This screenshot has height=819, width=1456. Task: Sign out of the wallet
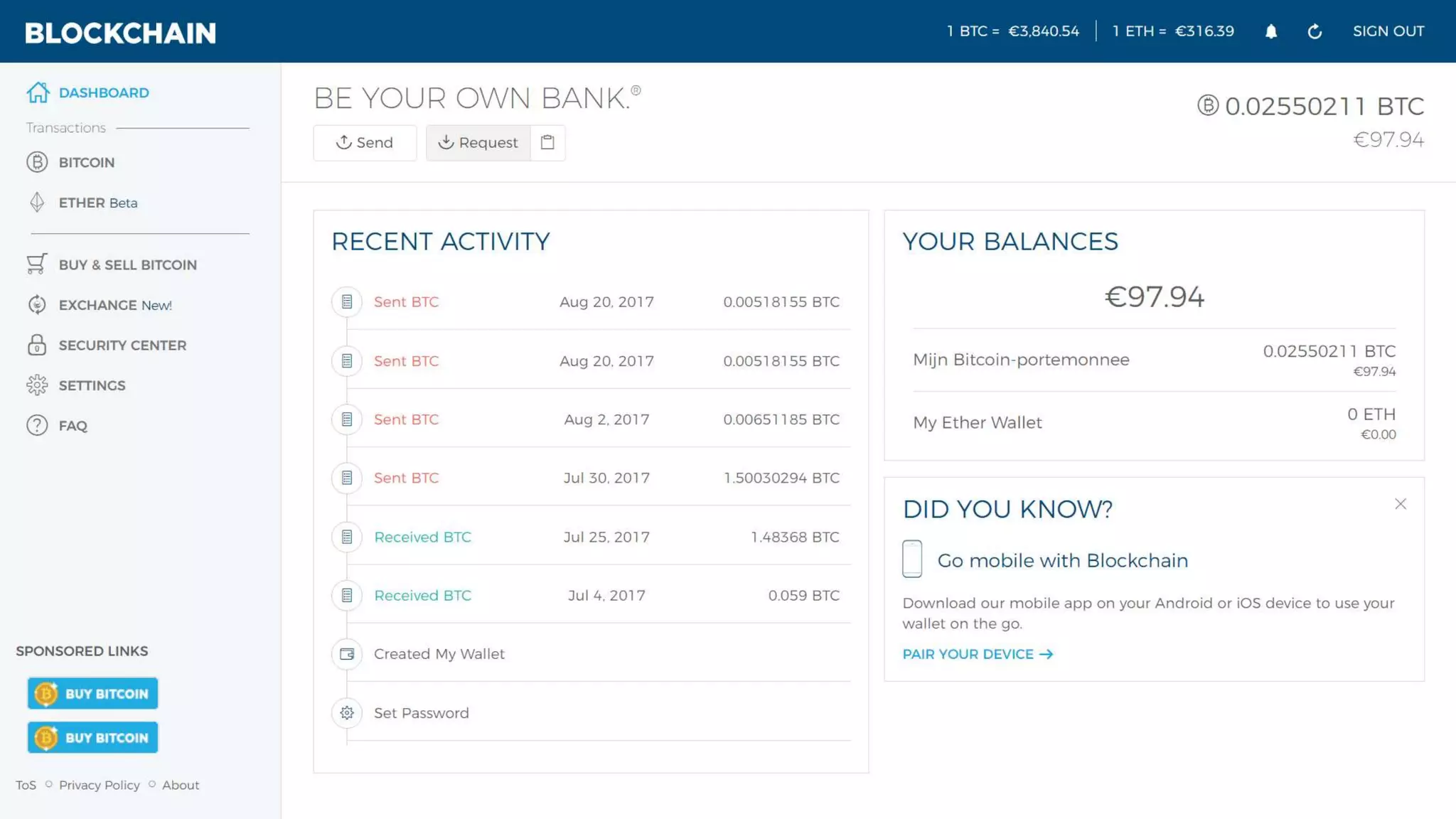tap(1388, 31)
